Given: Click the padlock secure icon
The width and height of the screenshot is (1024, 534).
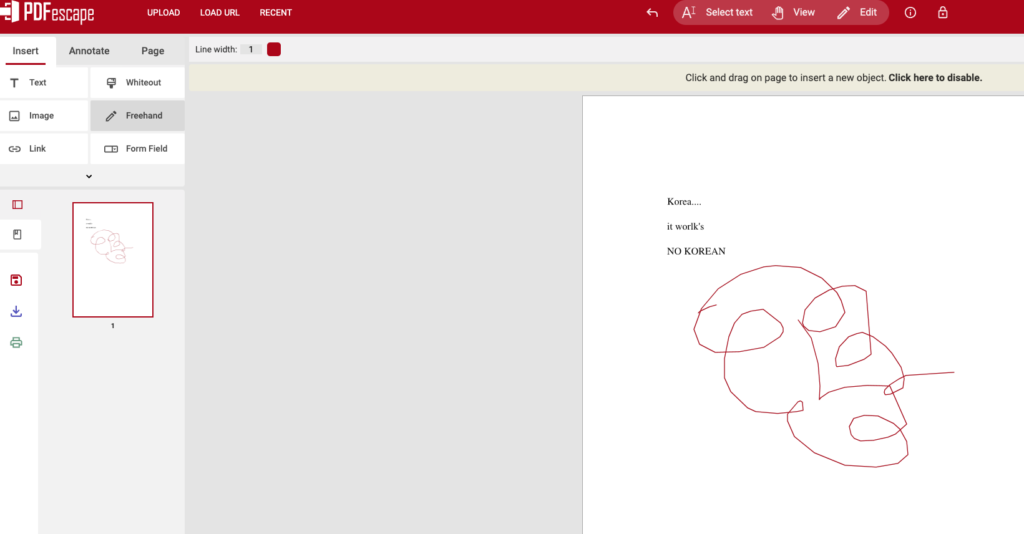Looking at the screenshot, I should click(942, 13).
